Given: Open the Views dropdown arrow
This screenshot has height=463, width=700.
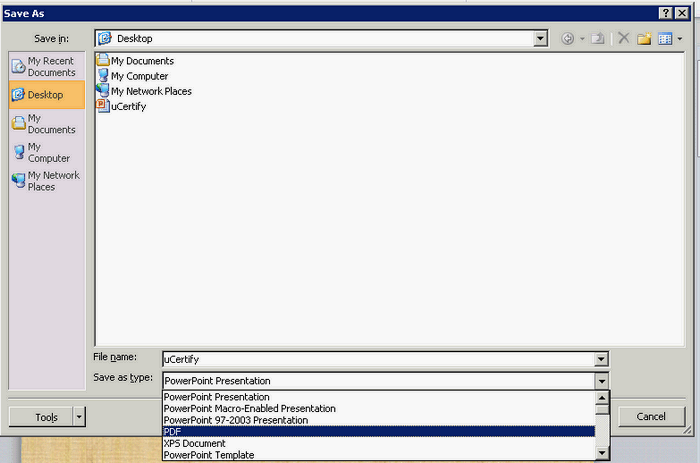Looking at the screenshot, I should pyautogui.click(x=680, y=38).
